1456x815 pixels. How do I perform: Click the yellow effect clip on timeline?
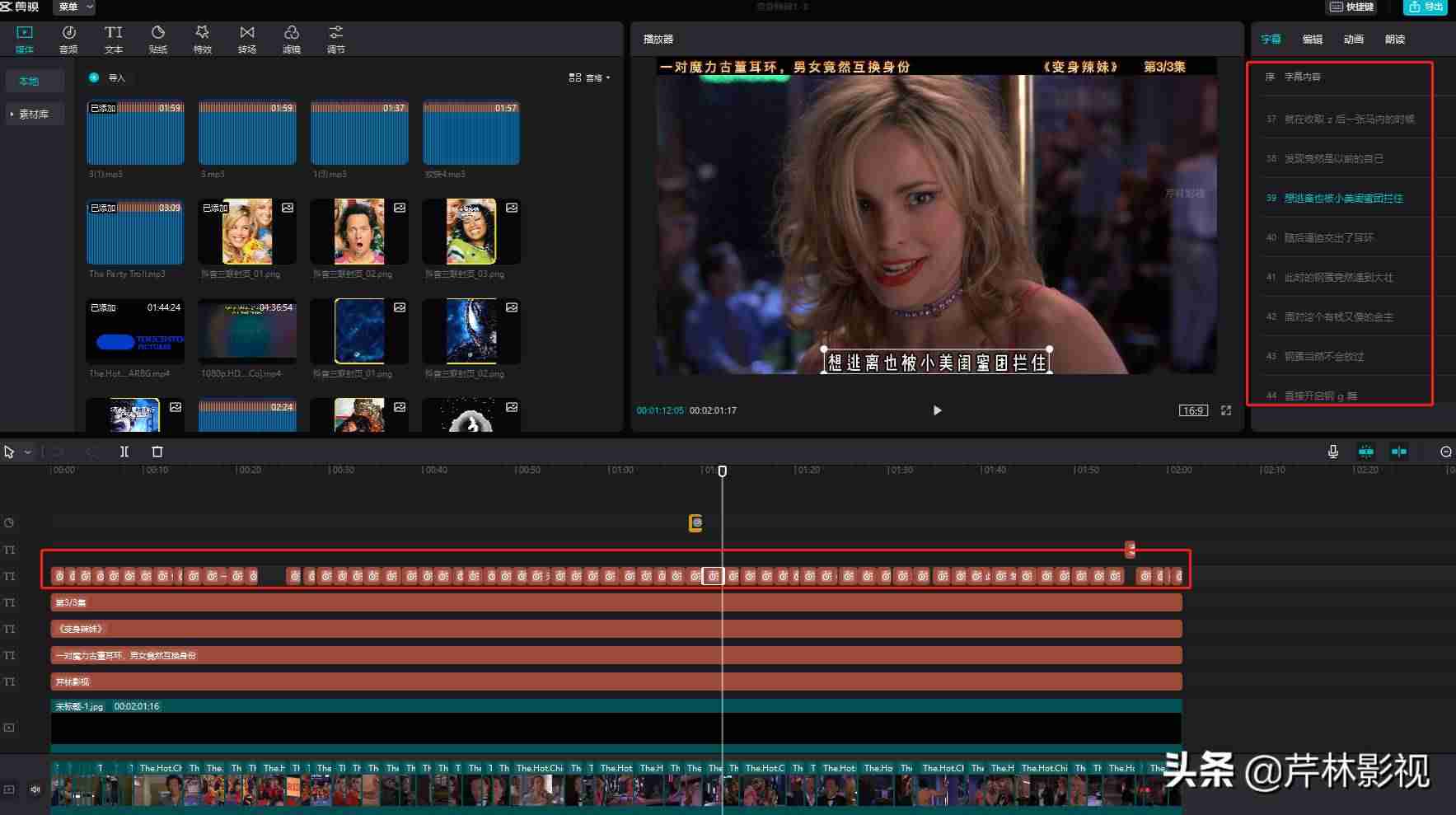pyautogui.click(x=695, y=522)
